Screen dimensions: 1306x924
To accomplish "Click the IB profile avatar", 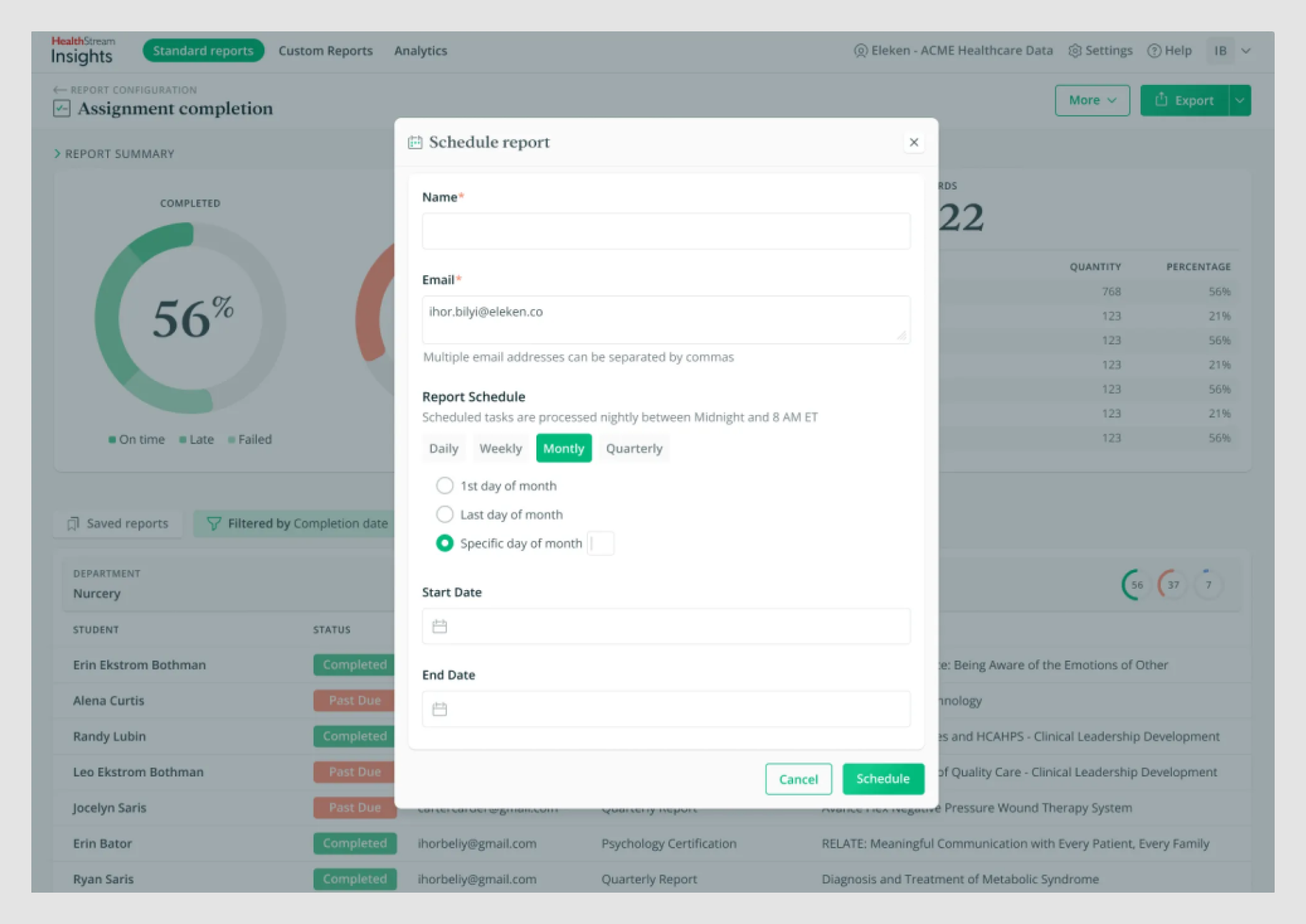I will point(1220,50).
